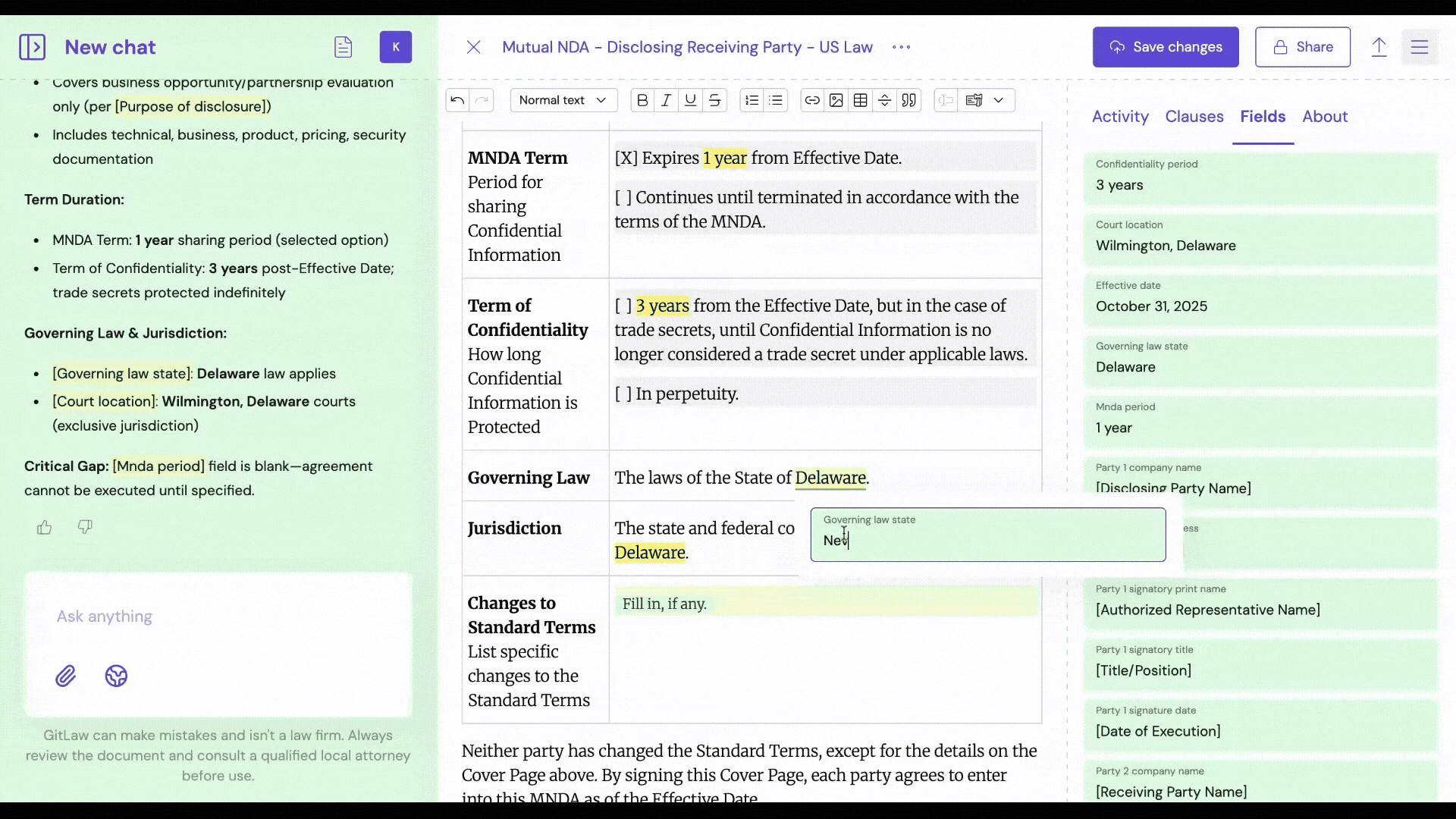
Task: Toggle bold formatting
Action: [642, 100]
